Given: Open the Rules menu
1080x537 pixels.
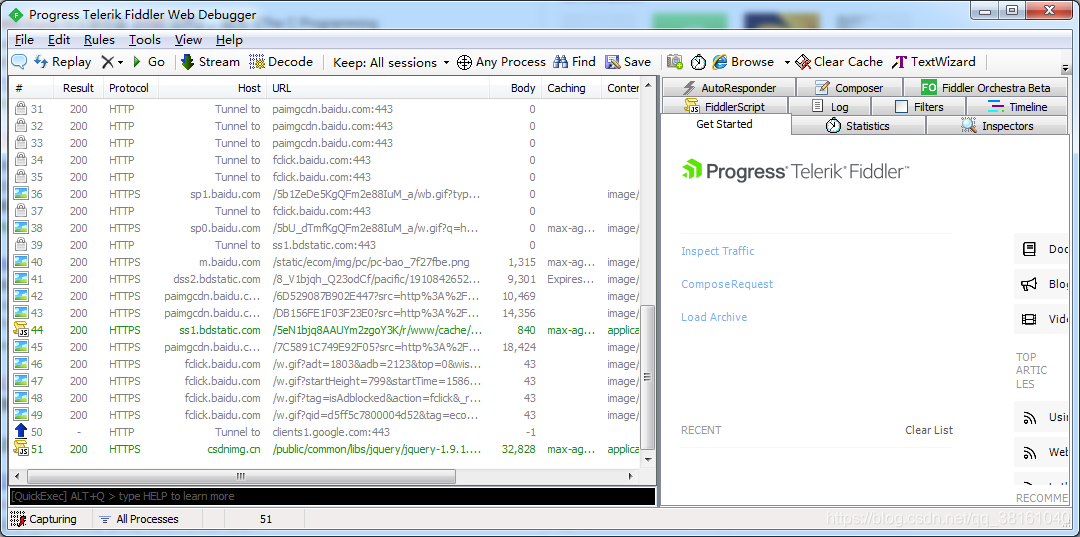Looking at the screenshot, I should tap(99, 40).
